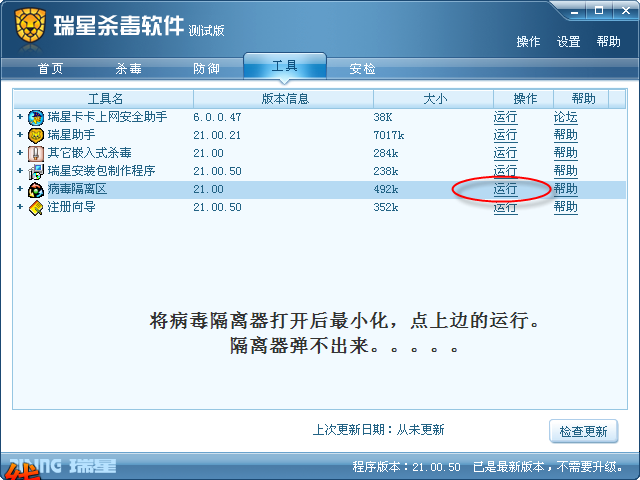Expand the 瑞星卡卡上网安全助手 row
The height and width of the screenshot is (480, 640).
20,116
